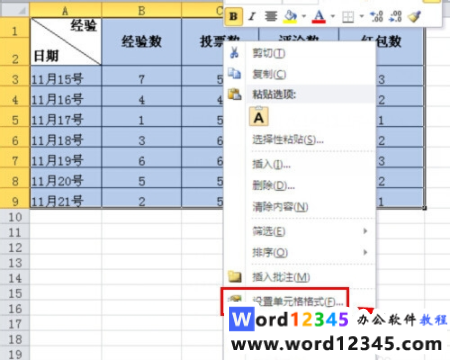Choose Delete (删除) menu entry
Screen dimensions: 452x360
pos(300,185)
